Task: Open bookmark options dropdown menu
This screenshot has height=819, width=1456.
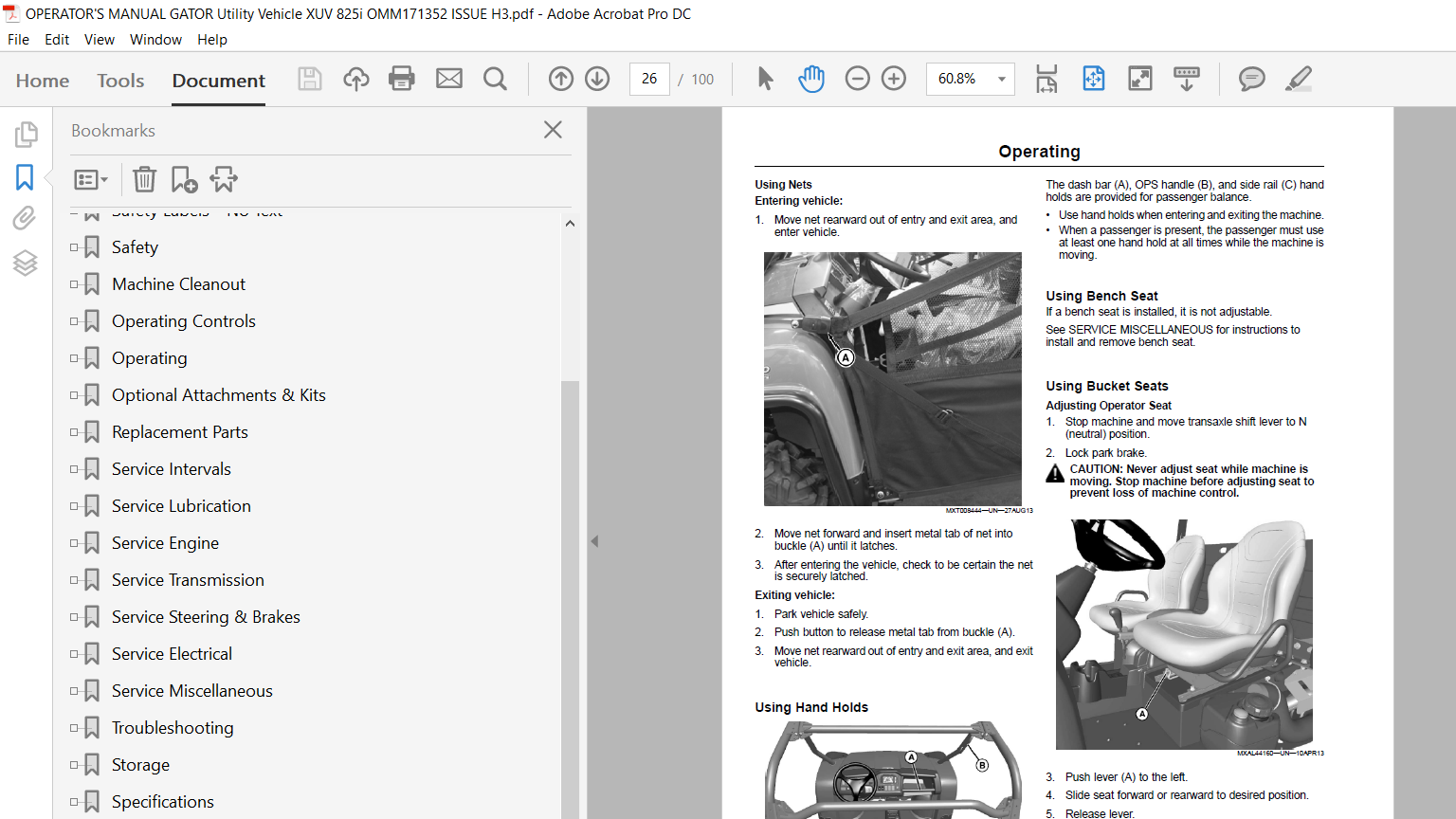Action: point(91,179)
